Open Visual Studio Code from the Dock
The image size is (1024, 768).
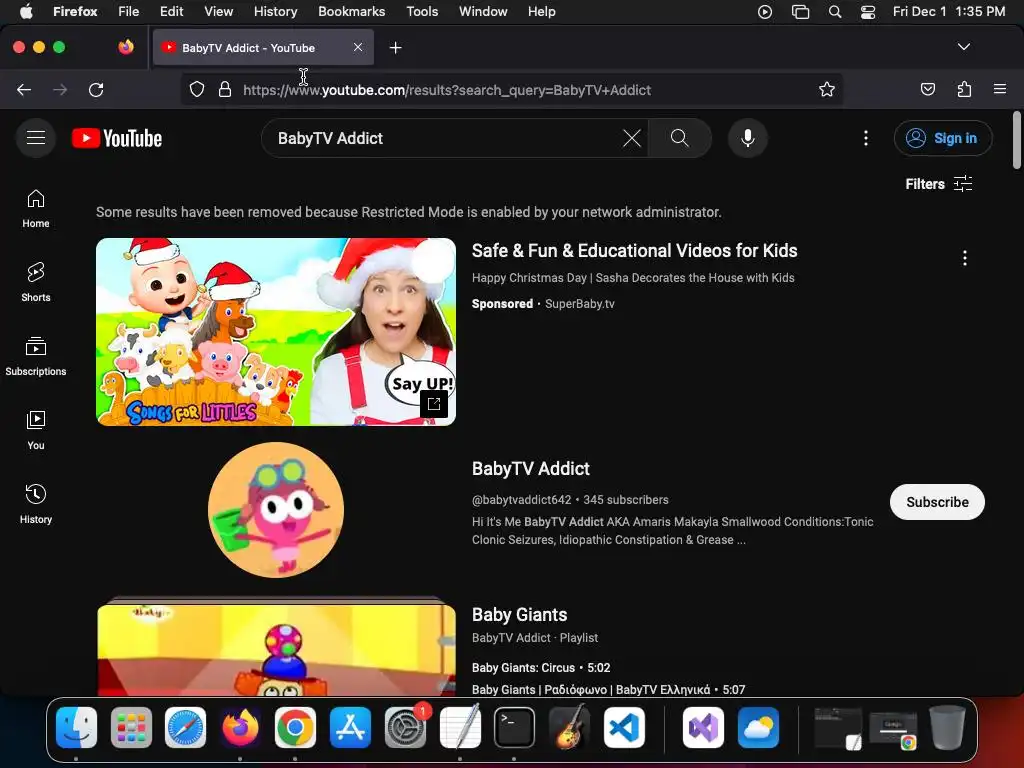(x=624, y=727)
